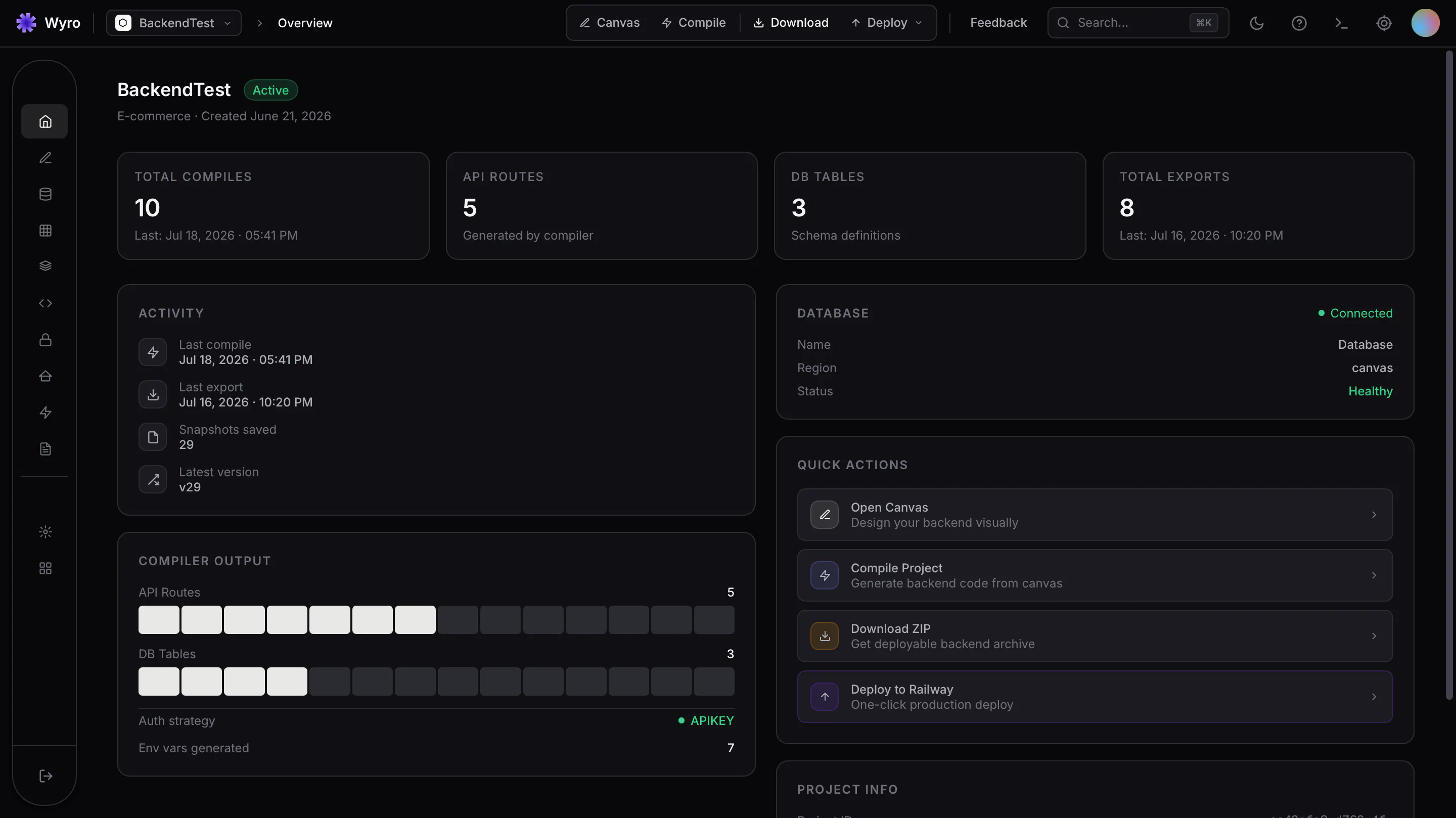Click the Download ZIP quick action
The width and height of the screenshot is (1456, 818).
click(1095, 636)
